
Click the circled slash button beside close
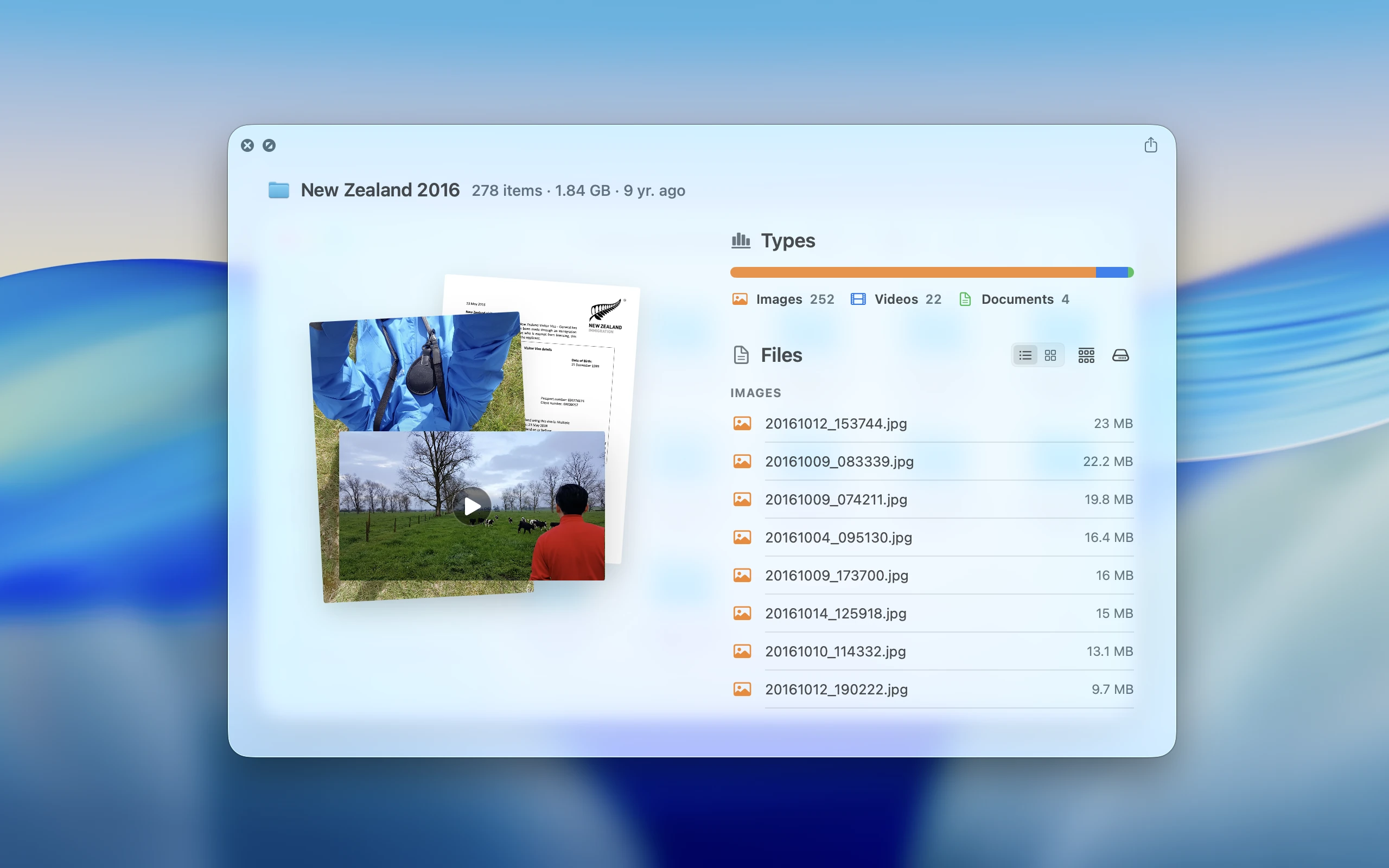[x=269, y=145]
